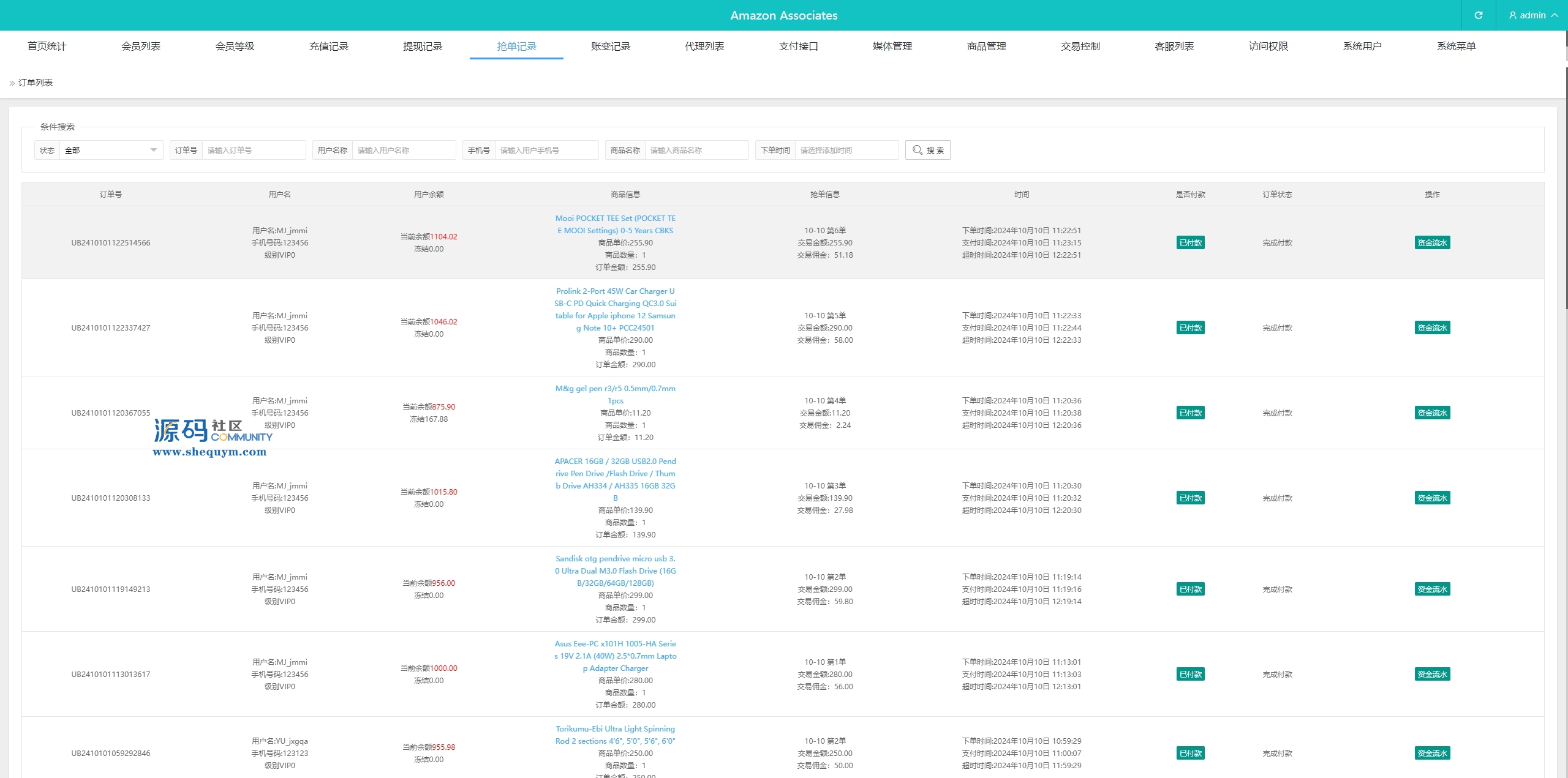Click the 订单列表 breadcrumb
Image resolution: width=1568 pixels, height=778 pixels.
35,83
